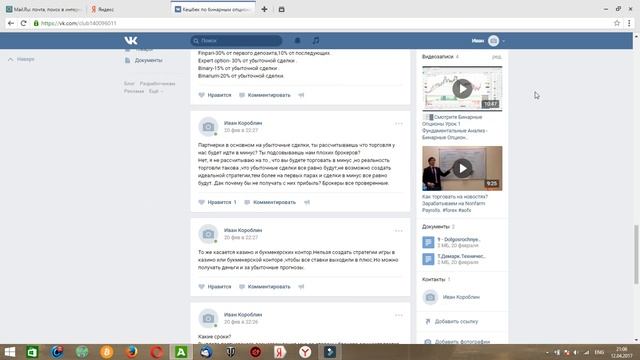Expand the Иван profile menu arrow
Viewport: 640px width, 360px height.
(503, 41)
